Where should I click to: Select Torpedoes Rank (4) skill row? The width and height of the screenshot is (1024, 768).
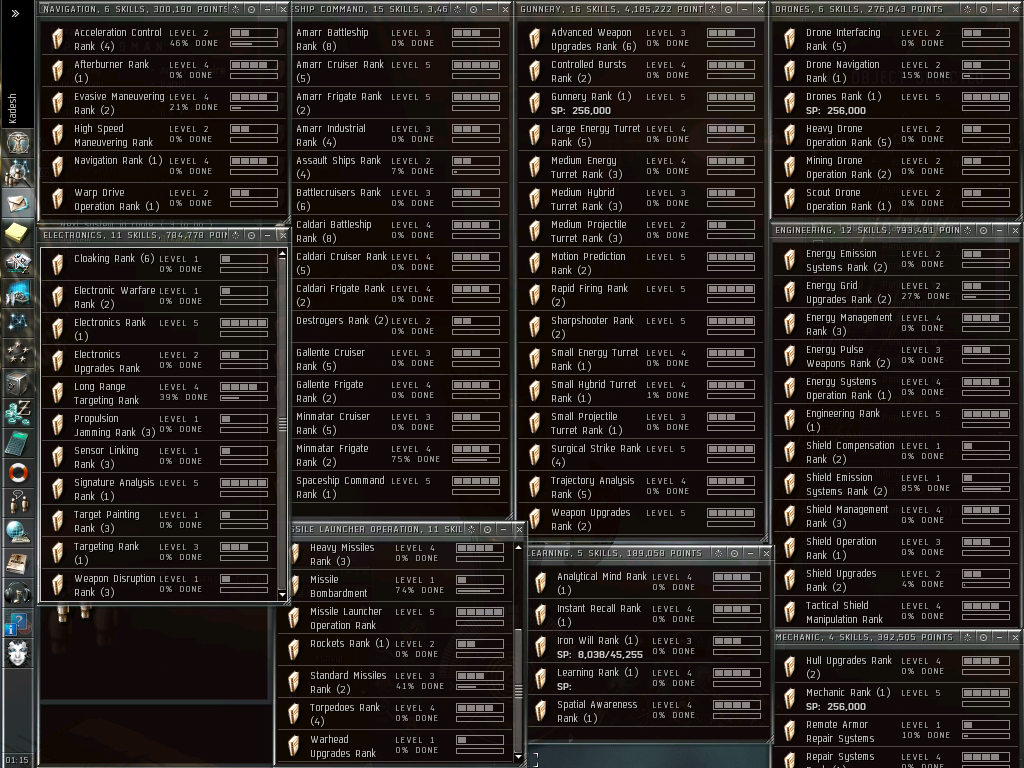point(396,714)
